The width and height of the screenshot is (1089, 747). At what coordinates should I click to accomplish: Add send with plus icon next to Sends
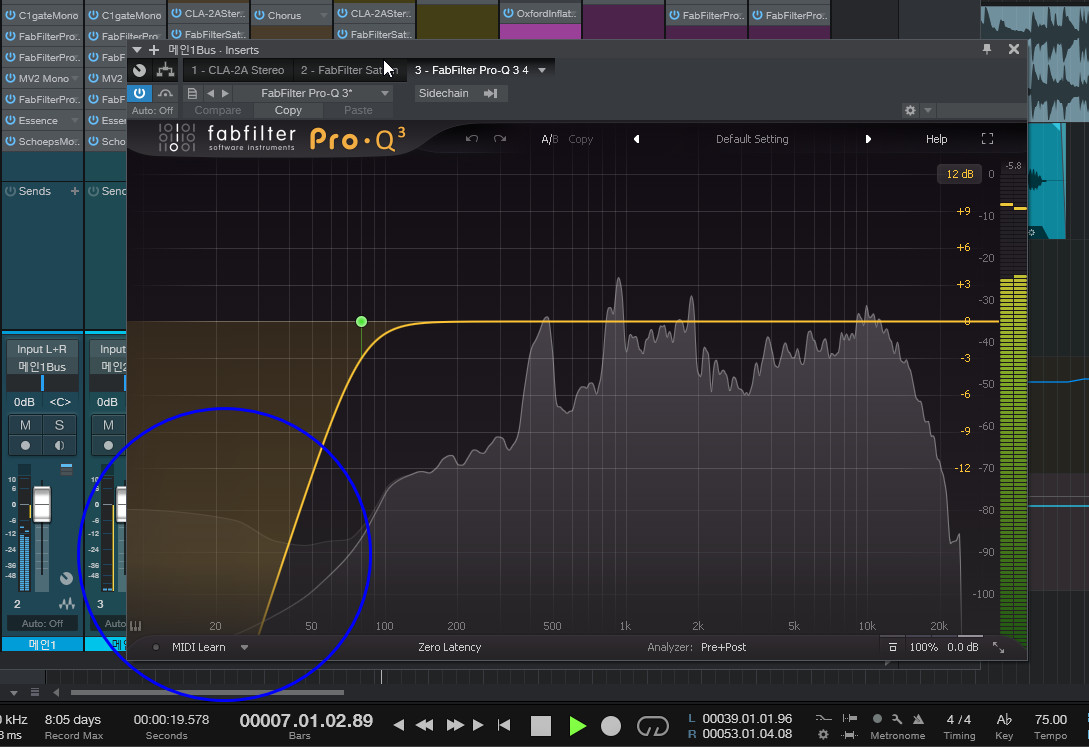[74, 191]
